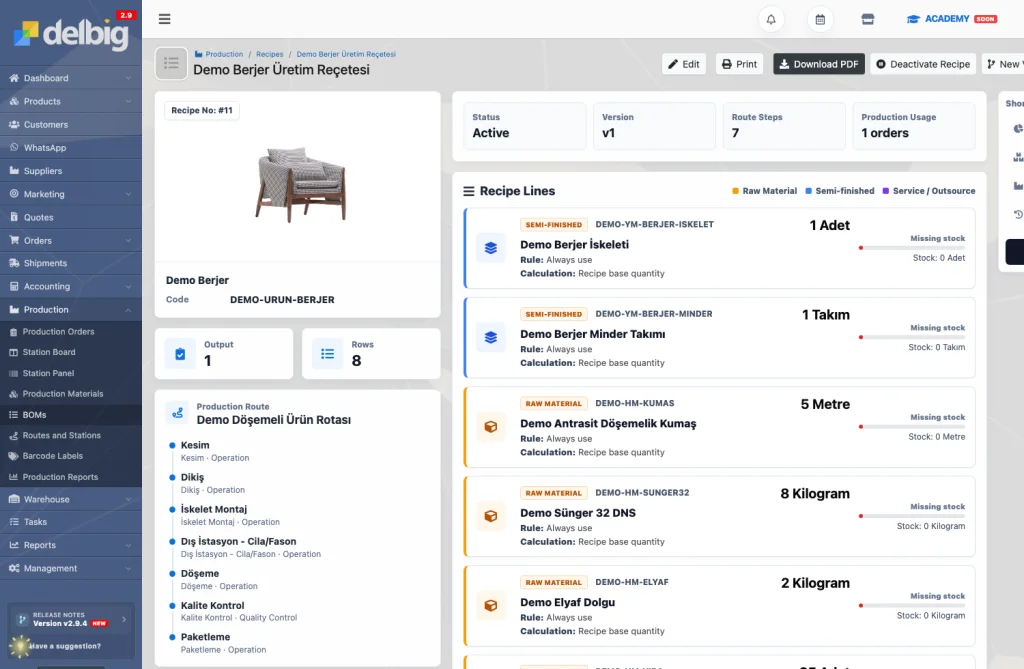Open the Demo Berjer armchair thumbnail
The width and height of the screenshot is (1024, 669).
(x=300, y=184)
